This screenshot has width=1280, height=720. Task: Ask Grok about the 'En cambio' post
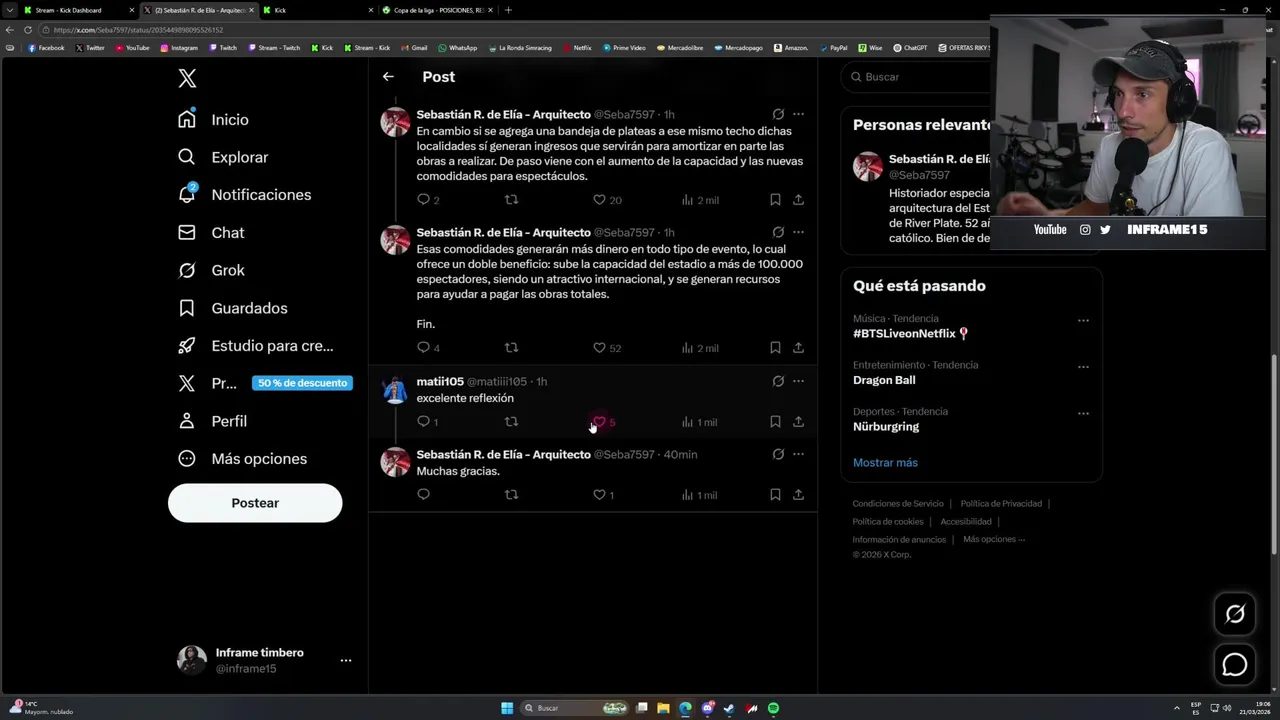click(x=778, y=114)
